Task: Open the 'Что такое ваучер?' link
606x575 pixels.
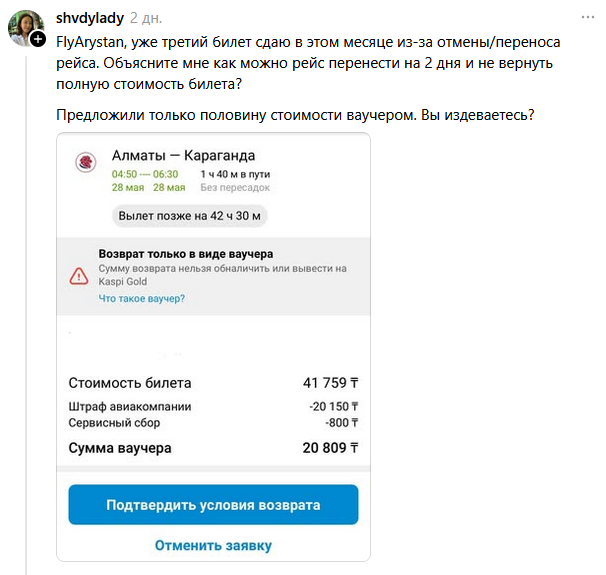Action: click(x=141, y=298)
